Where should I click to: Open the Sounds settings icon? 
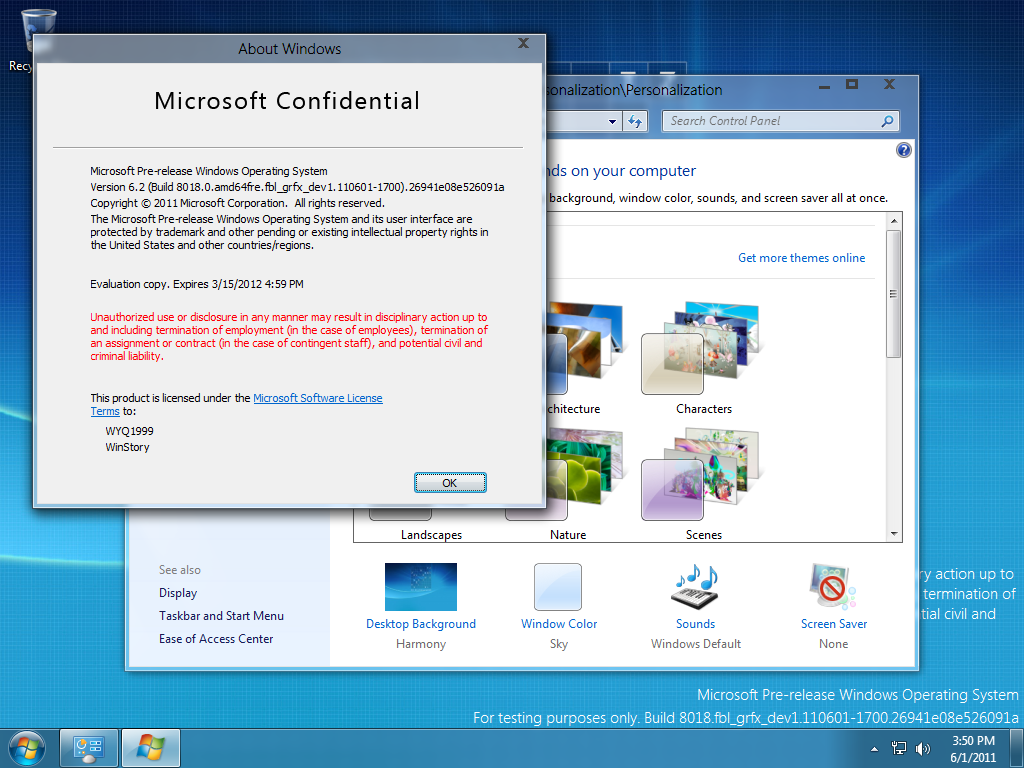(x=695, y=587)
